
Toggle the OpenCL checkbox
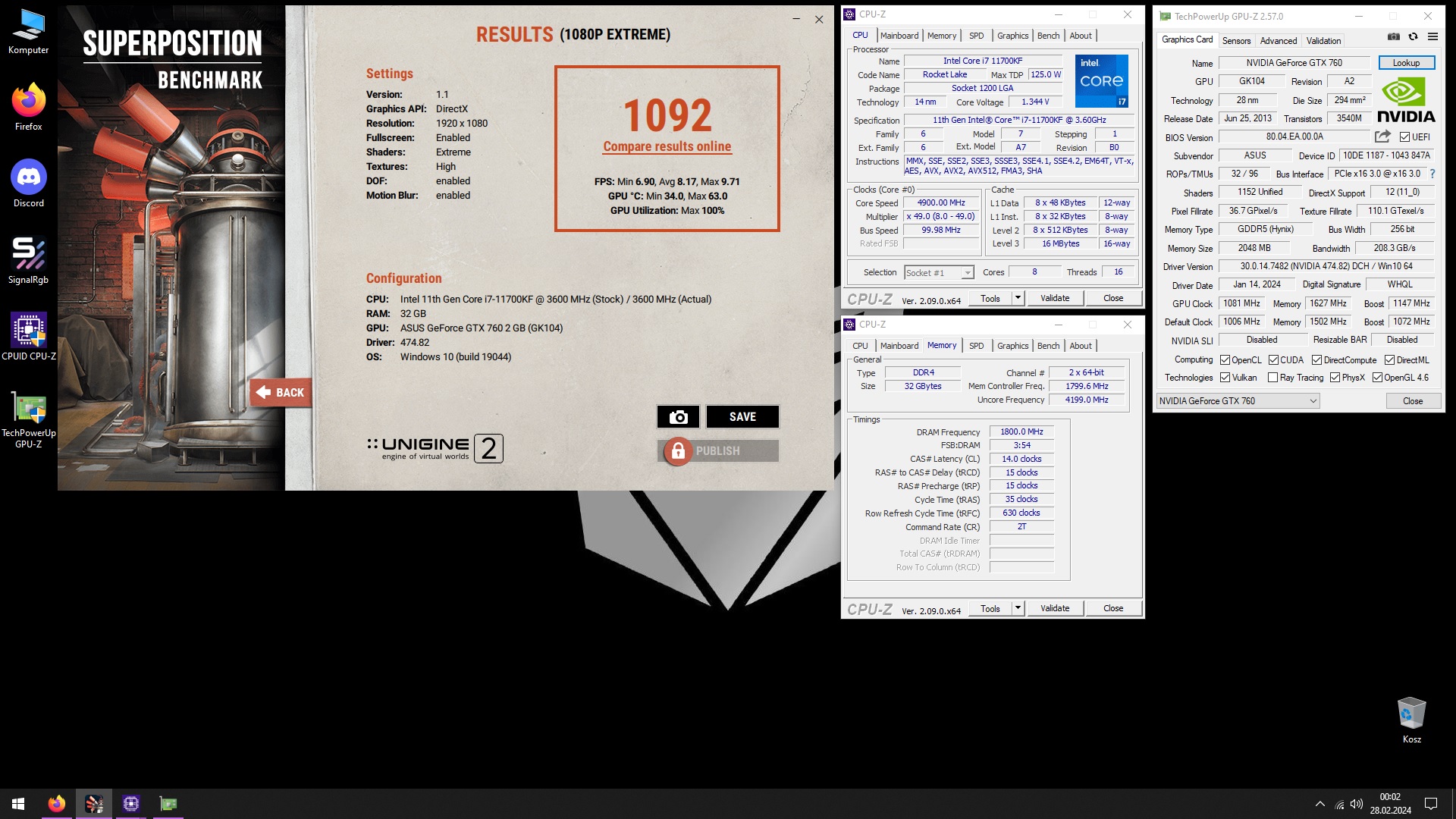point(1225,360)
